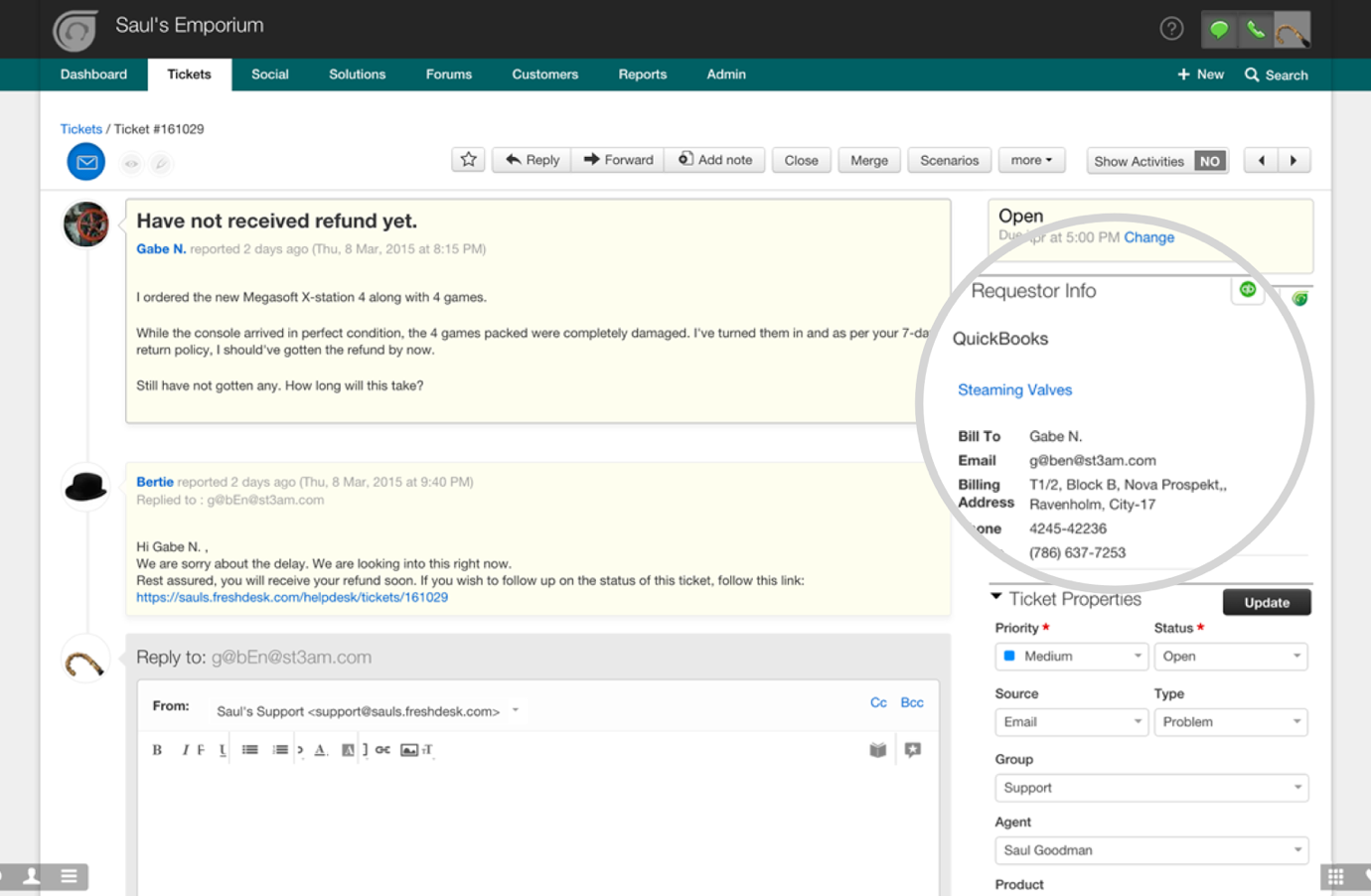Open the more actions dropdown

1031,160
